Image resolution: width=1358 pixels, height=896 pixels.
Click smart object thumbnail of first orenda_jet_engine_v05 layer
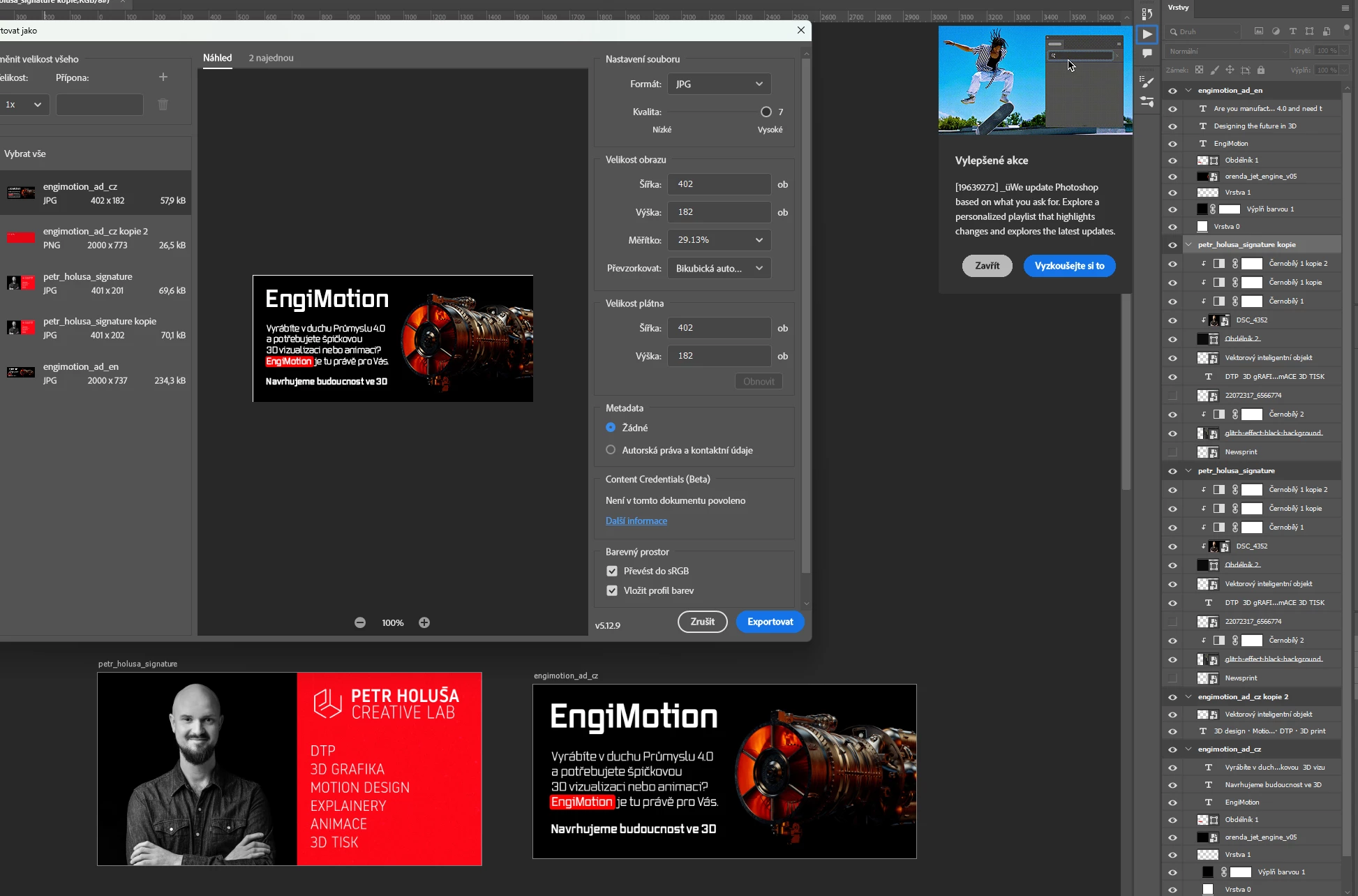(1207, 177)
